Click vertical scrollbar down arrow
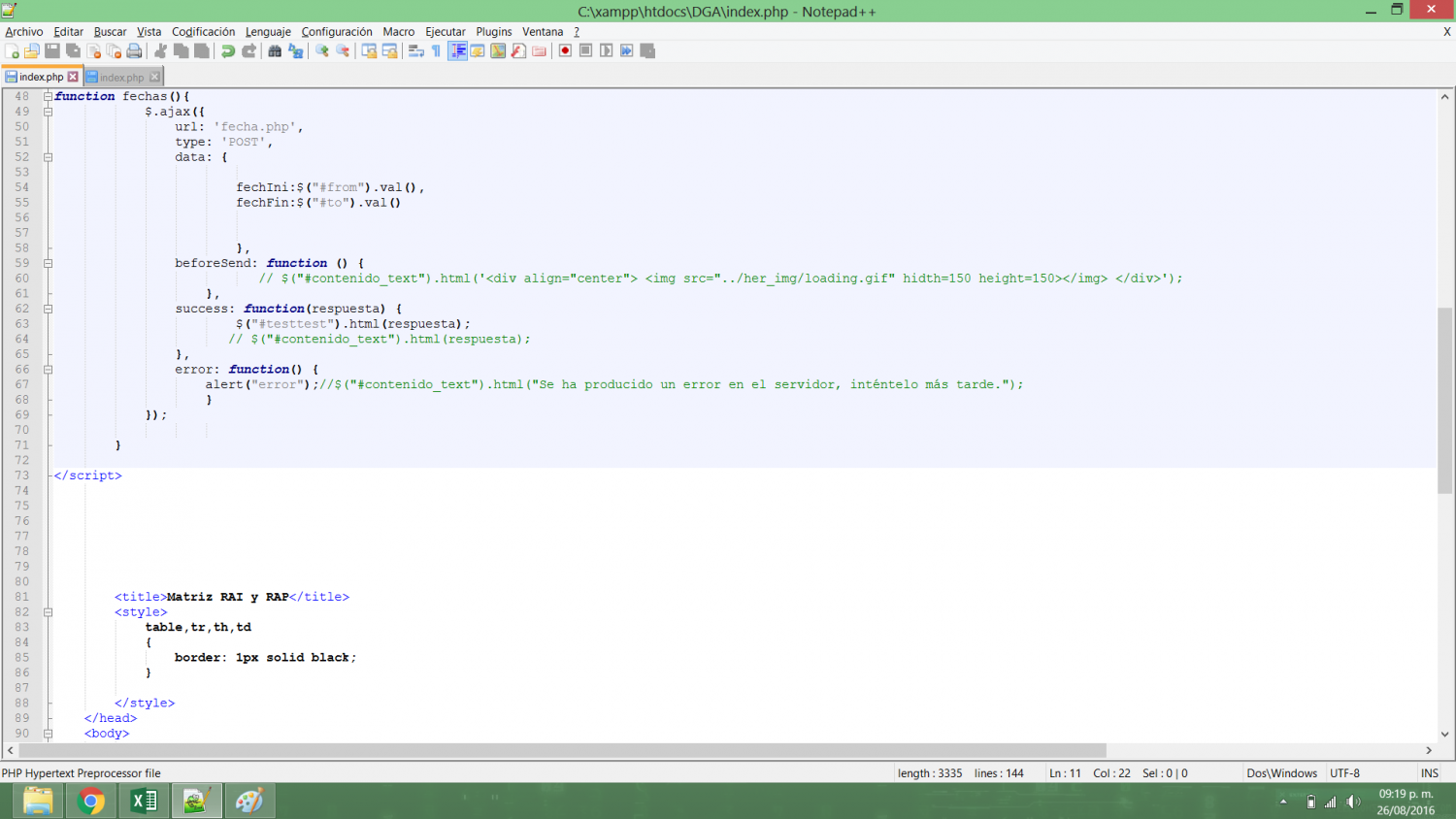This screenshot has height=819, width=1456. pyautogui.click(x=1445, y=735)
